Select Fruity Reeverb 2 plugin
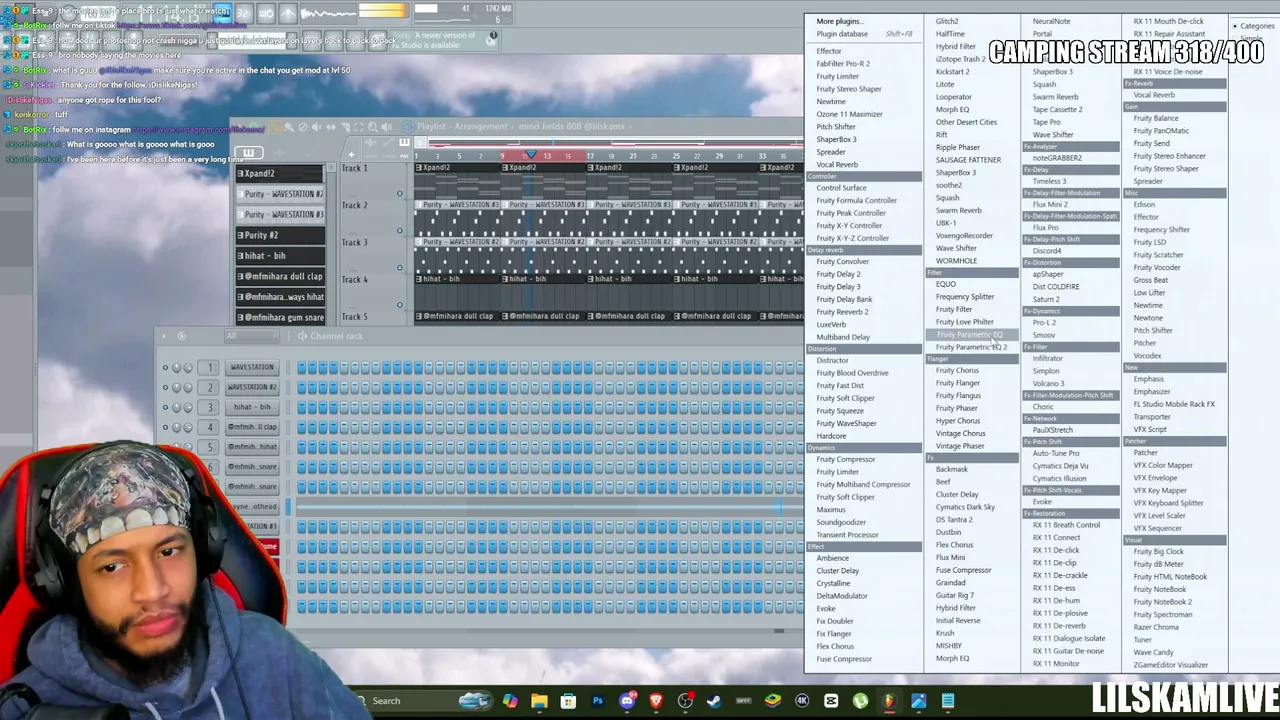This screenshot has width=1280, height=720. click(x=842, y=312)
